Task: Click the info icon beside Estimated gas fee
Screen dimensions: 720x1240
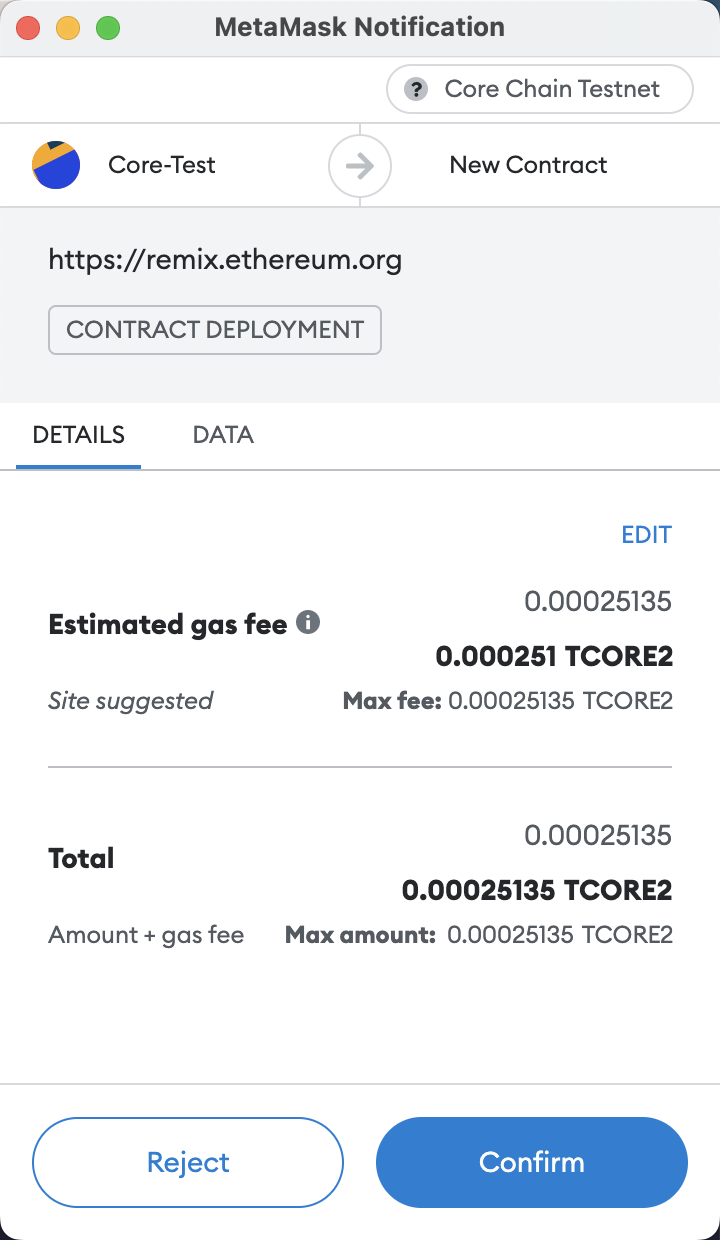Action: pos(309,624)
